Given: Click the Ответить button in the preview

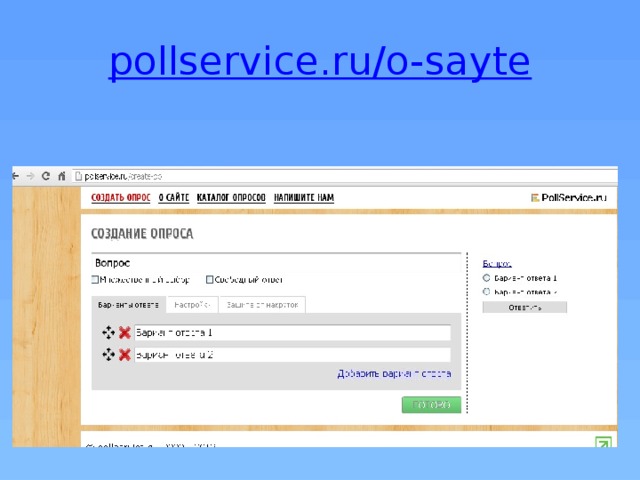Looking at the screenshot, I should coord(524,307).
